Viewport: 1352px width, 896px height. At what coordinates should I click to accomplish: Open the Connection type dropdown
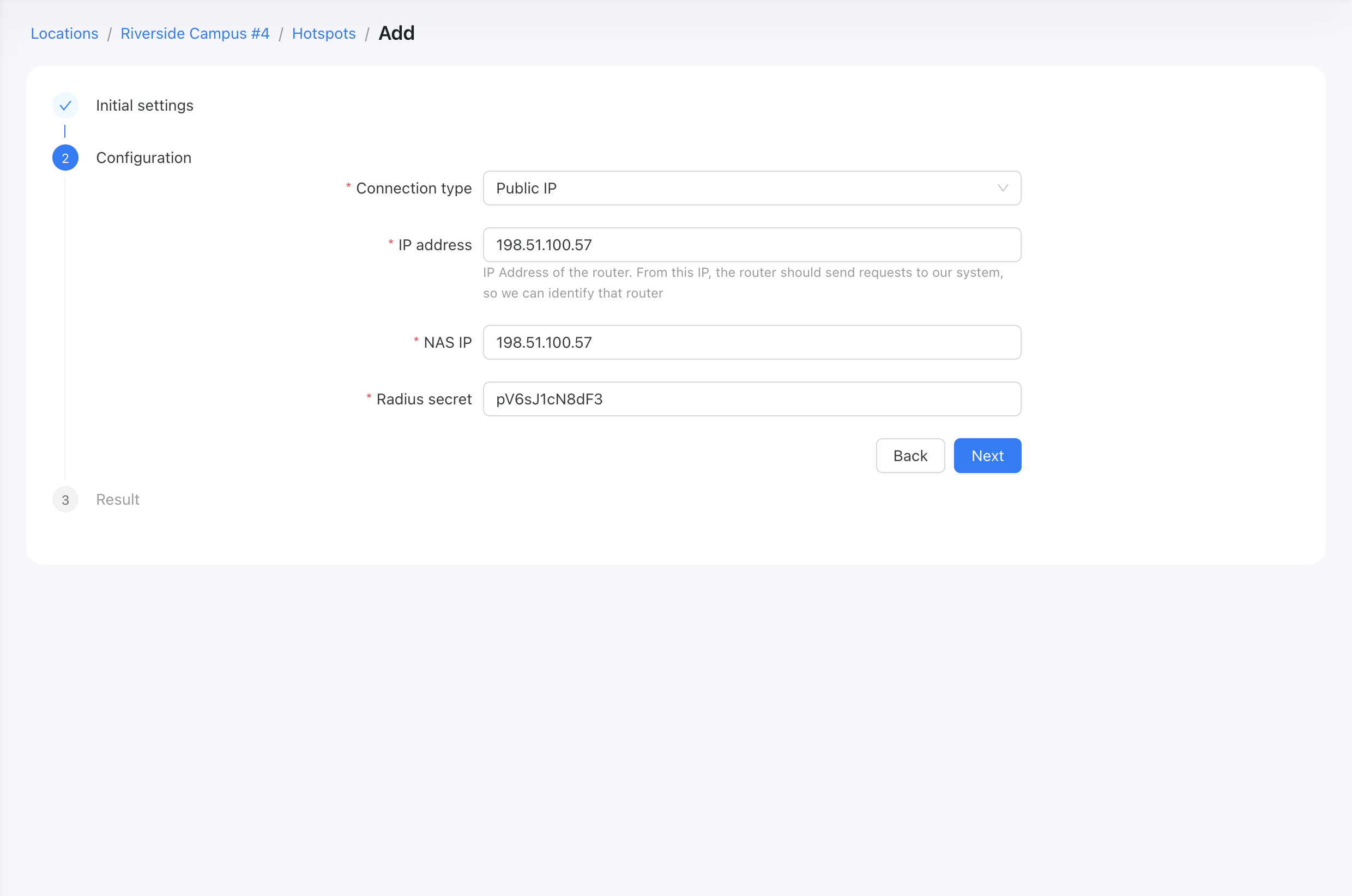pos(752,188)
